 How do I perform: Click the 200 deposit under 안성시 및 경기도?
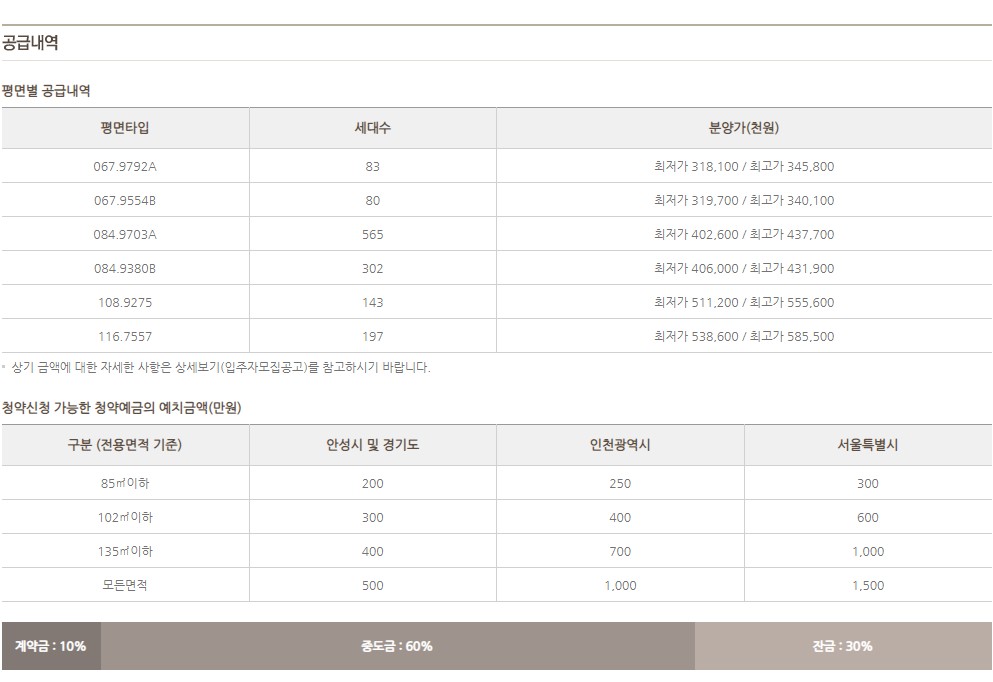pos(372,484)
